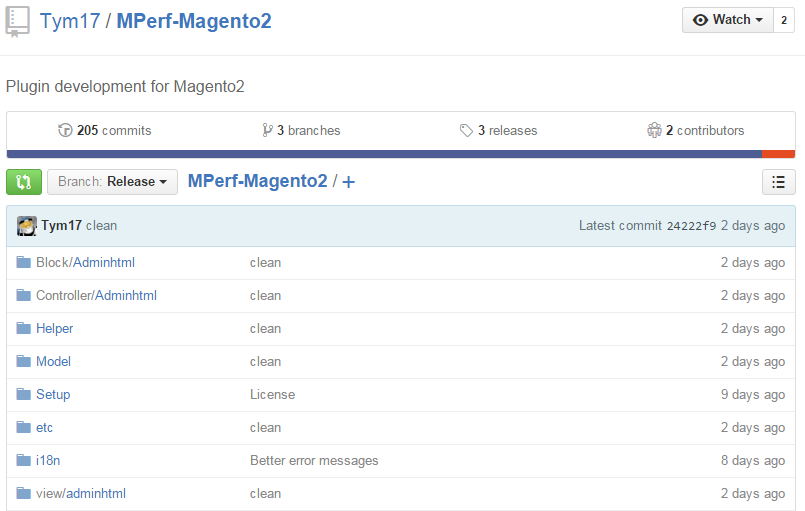Open the Tym17 owner link
Image resolution: width=805 pixels, height=511 pixels.
tap(70, 21)
